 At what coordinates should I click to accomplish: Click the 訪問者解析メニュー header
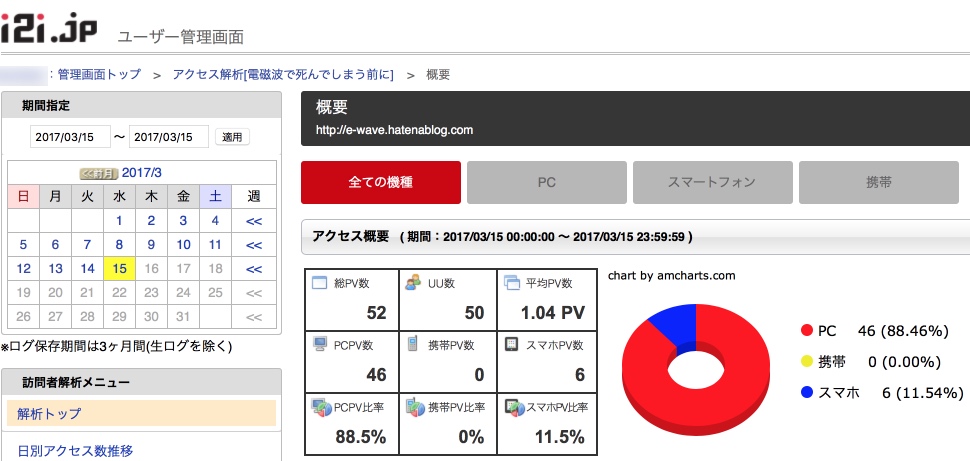click(142, 382)
